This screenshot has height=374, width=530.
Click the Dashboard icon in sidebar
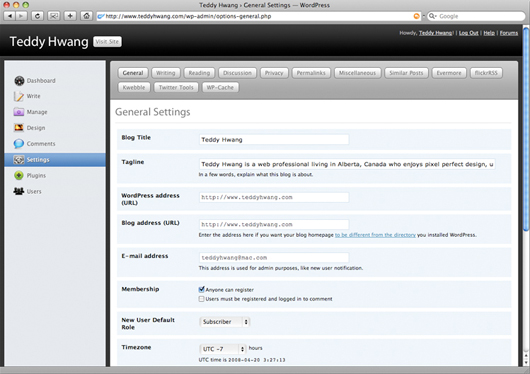[x=19, y=81]
